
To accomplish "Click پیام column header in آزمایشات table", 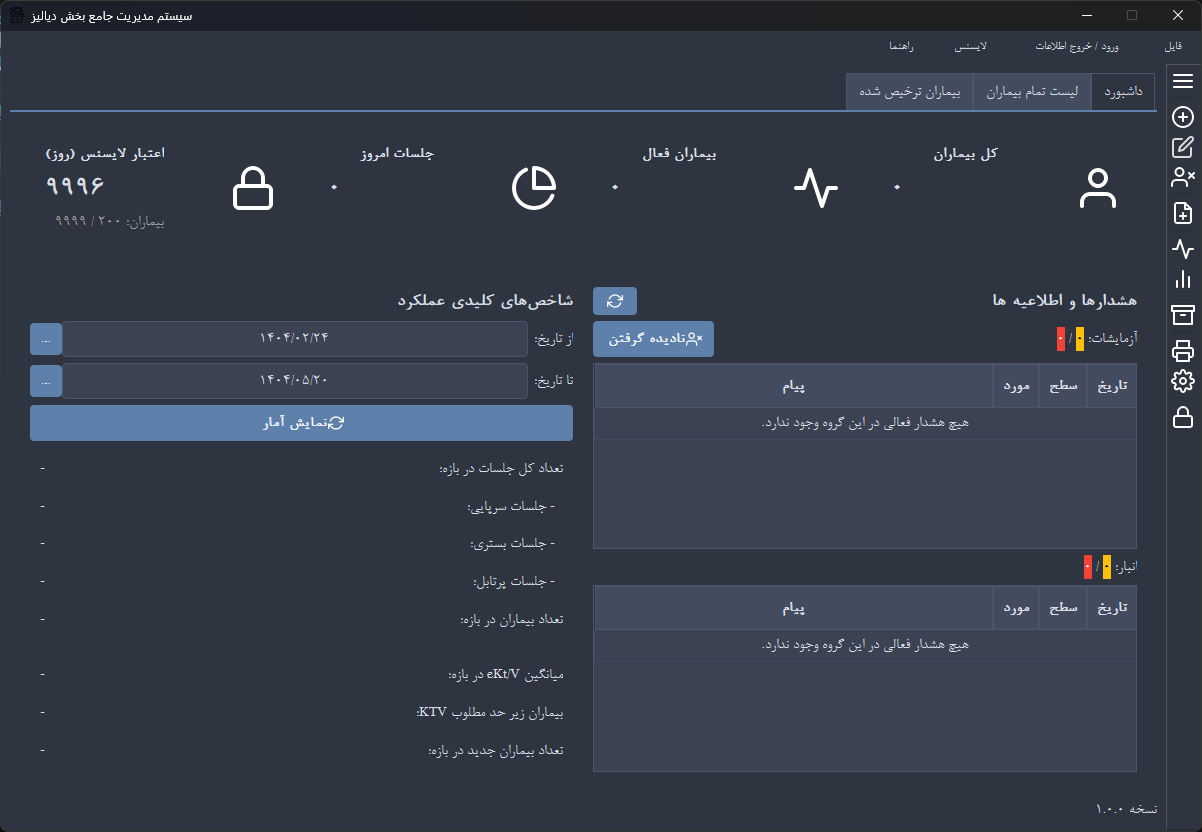I will pyautogui.click(x=794, y=386).
